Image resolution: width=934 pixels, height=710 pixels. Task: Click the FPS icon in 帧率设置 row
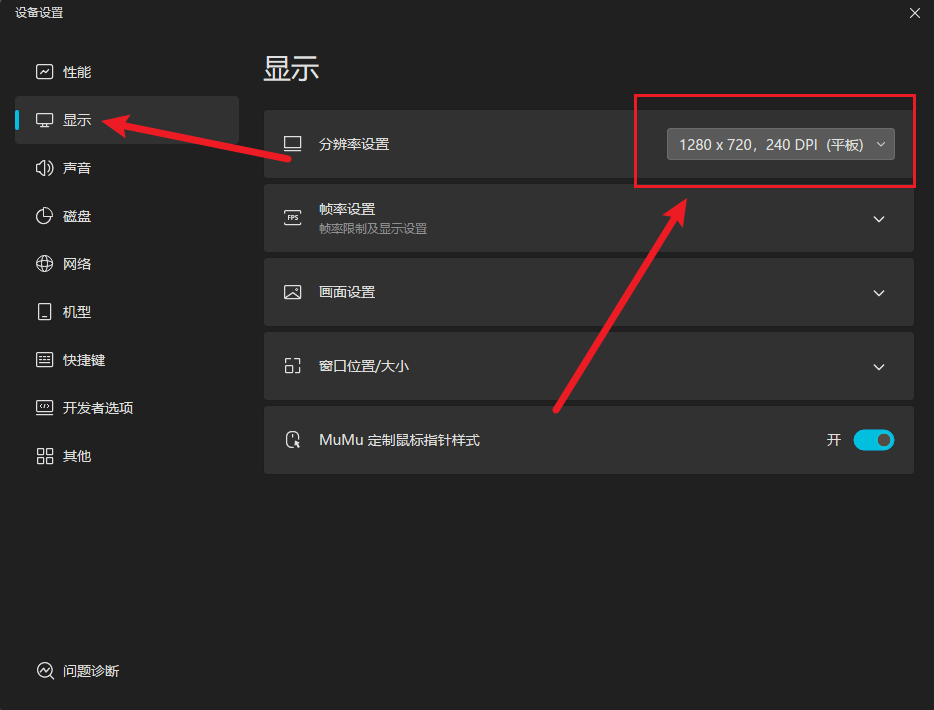coord(292,218)
